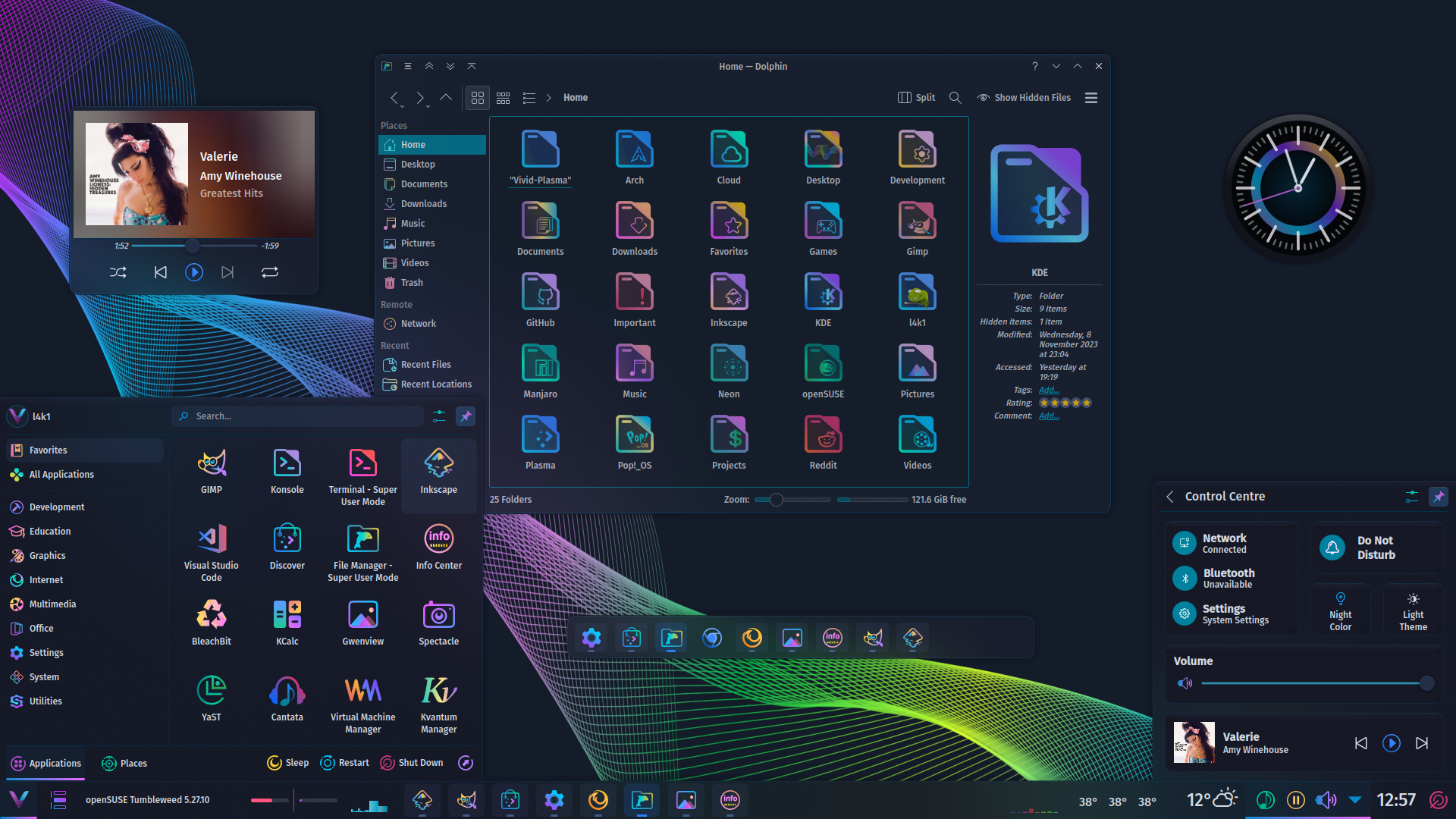Click the Dolphin search icon
Viewport: 1456px width, 819px height.
point(955,98)
